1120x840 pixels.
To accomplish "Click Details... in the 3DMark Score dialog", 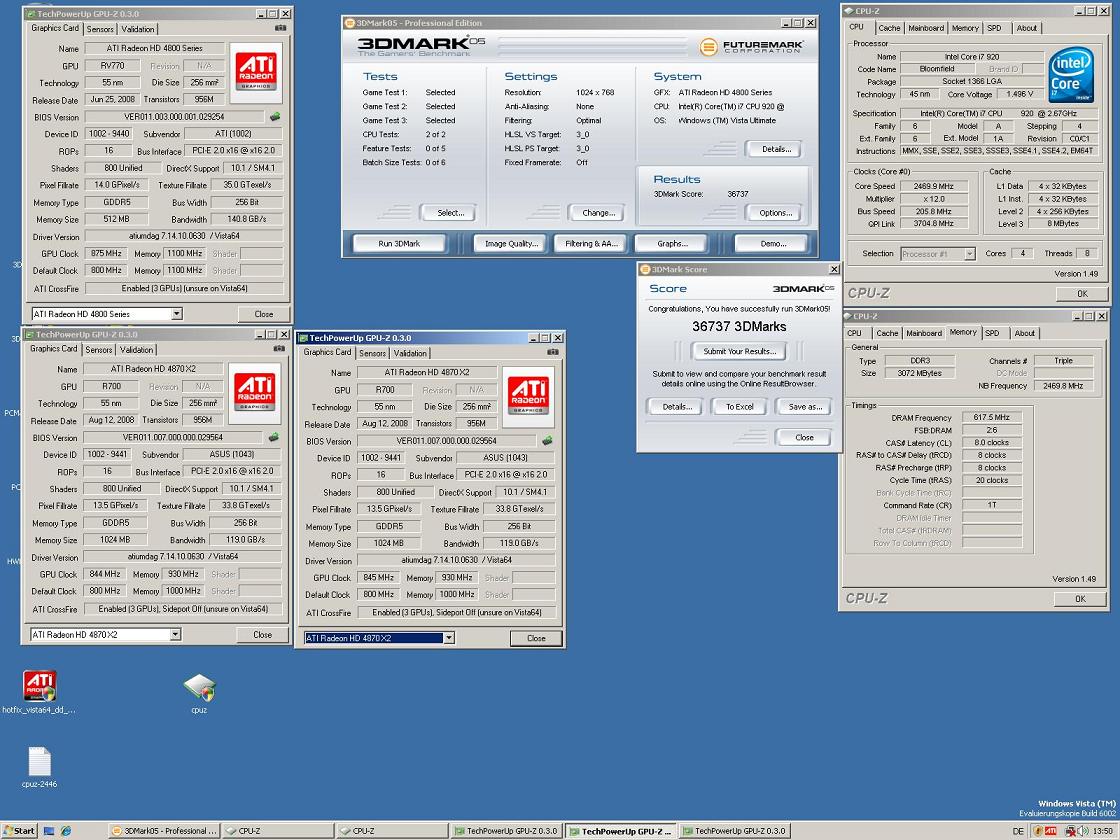I will 676,406.
